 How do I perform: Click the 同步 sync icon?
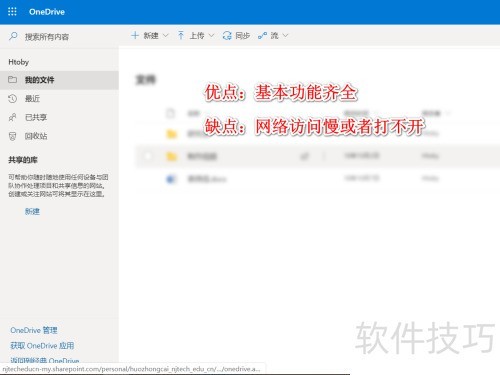click(227, 35)
